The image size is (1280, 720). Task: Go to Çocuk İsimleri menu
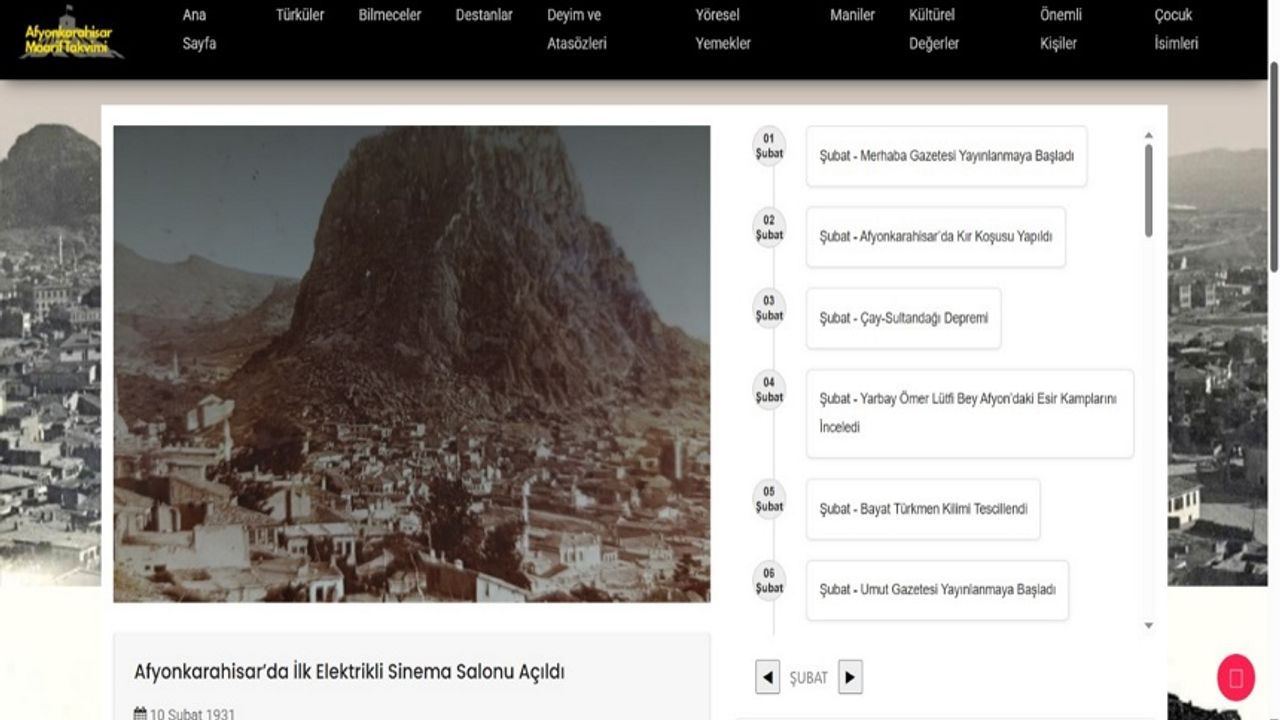tap(1176, 29)
